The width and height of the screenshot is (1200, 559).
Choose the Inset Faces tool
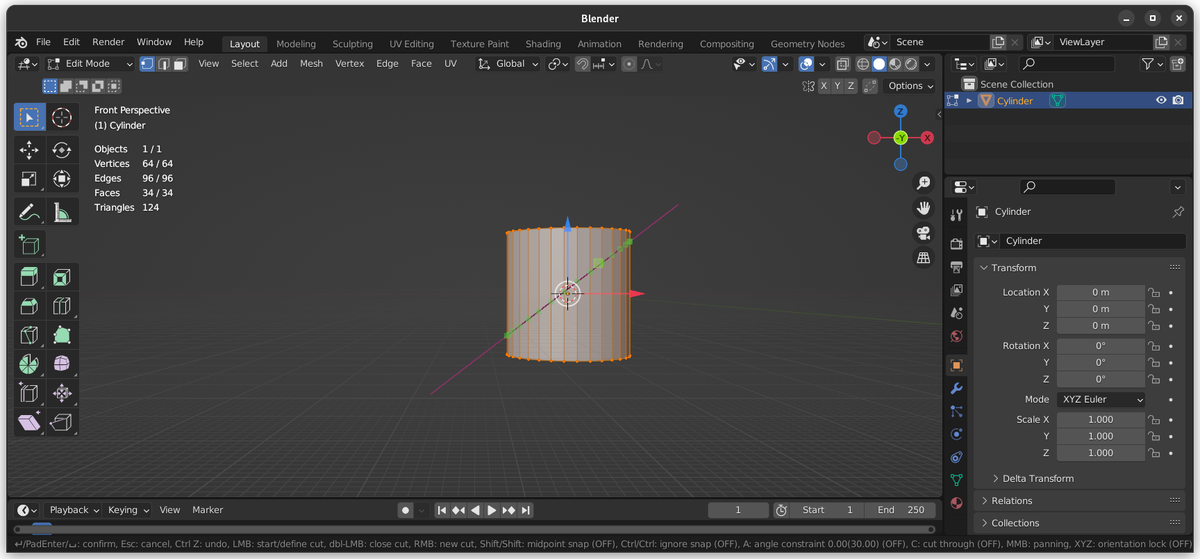[62, 277]
